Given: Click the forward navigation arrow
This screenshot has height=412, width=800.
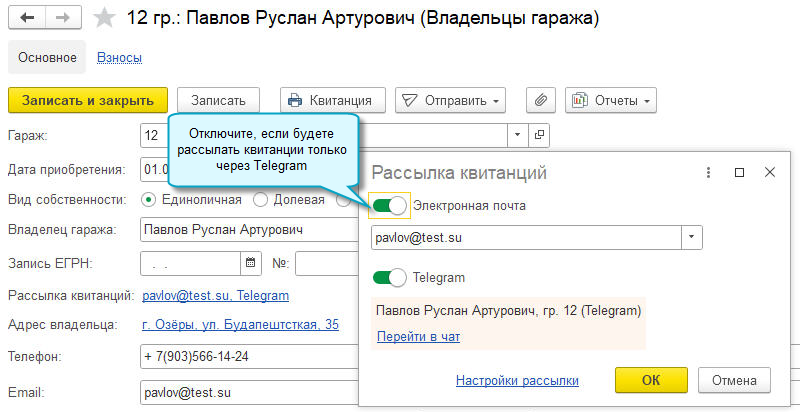Looking at the screenshot, I should pos(63,19).
